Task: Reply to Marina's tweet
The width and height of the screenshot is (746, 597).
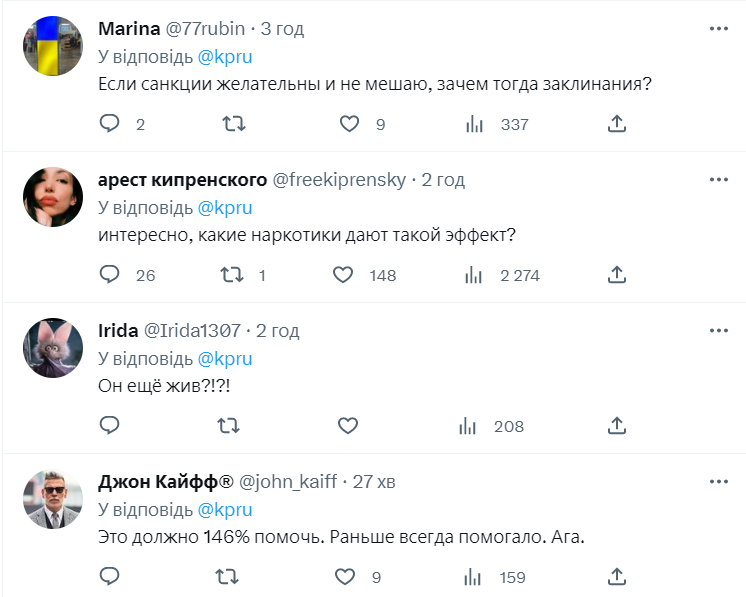Action: coord(110,124)
